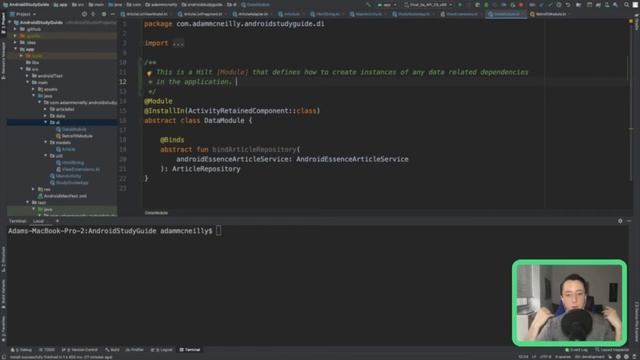640x360 pixels.
Task: Open the Logcat tool window
Action: (162, 350)
